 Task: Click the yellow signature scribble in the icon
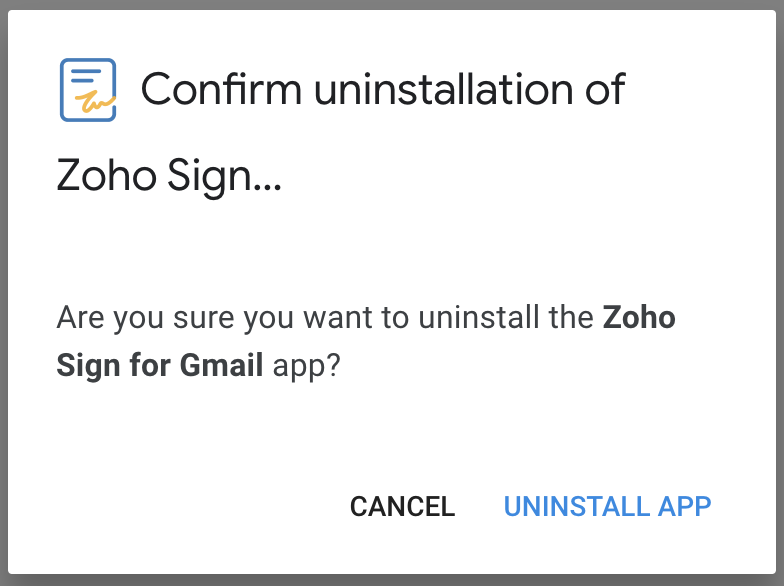pos(98,102)
